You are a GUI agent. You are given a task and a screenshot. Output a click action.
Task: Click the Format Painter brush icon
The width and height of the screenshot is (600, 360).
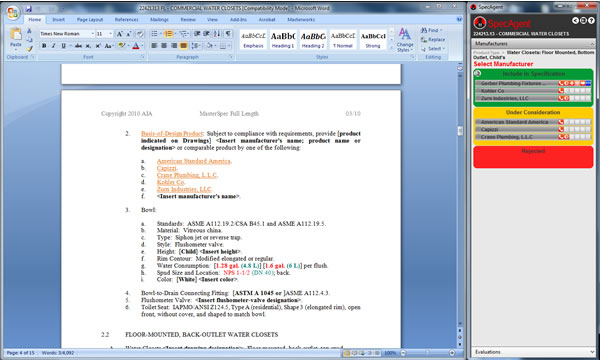(29, 49)
